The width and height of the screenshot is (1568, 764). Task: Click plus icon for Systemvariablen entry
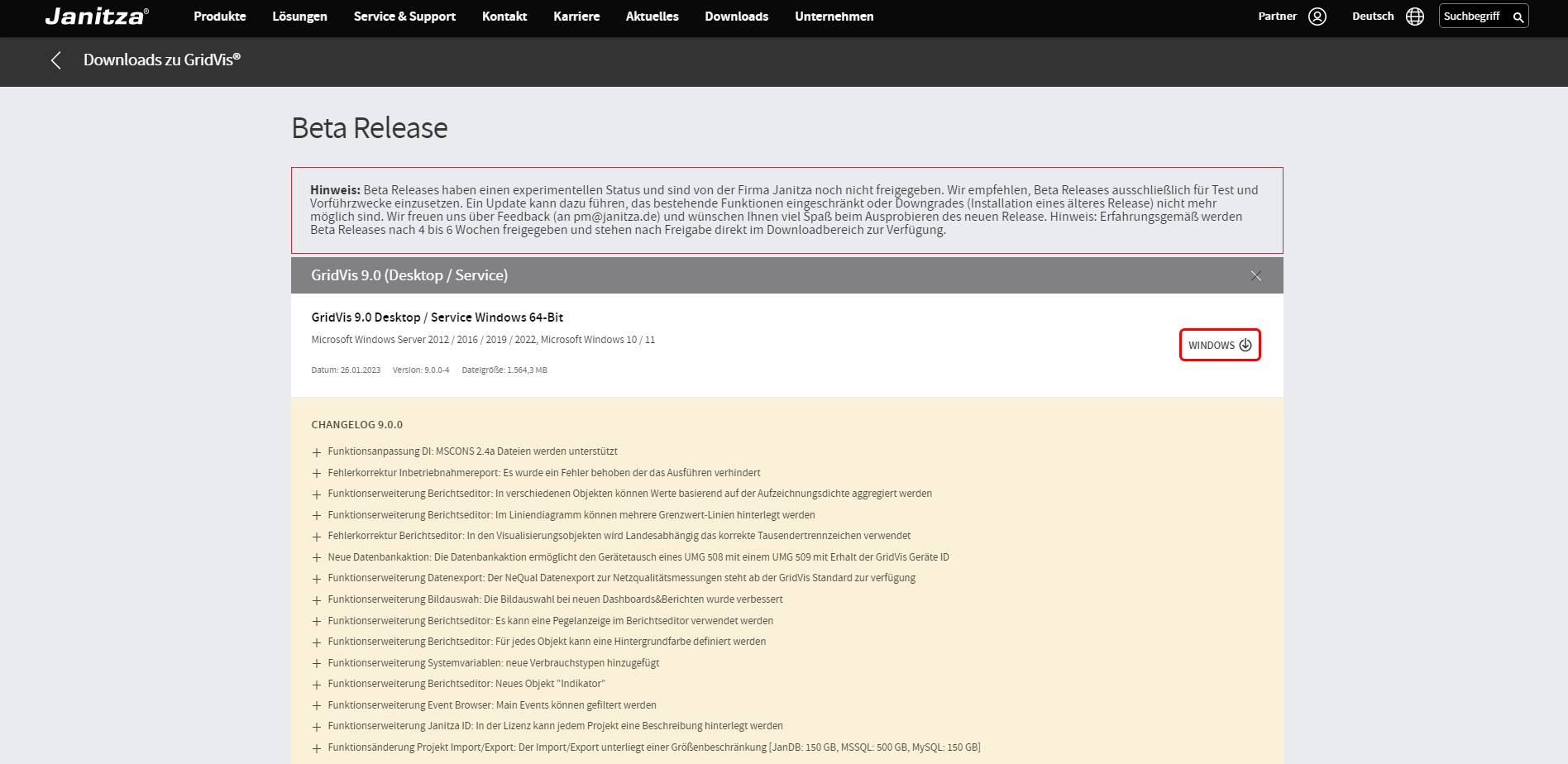316,664
